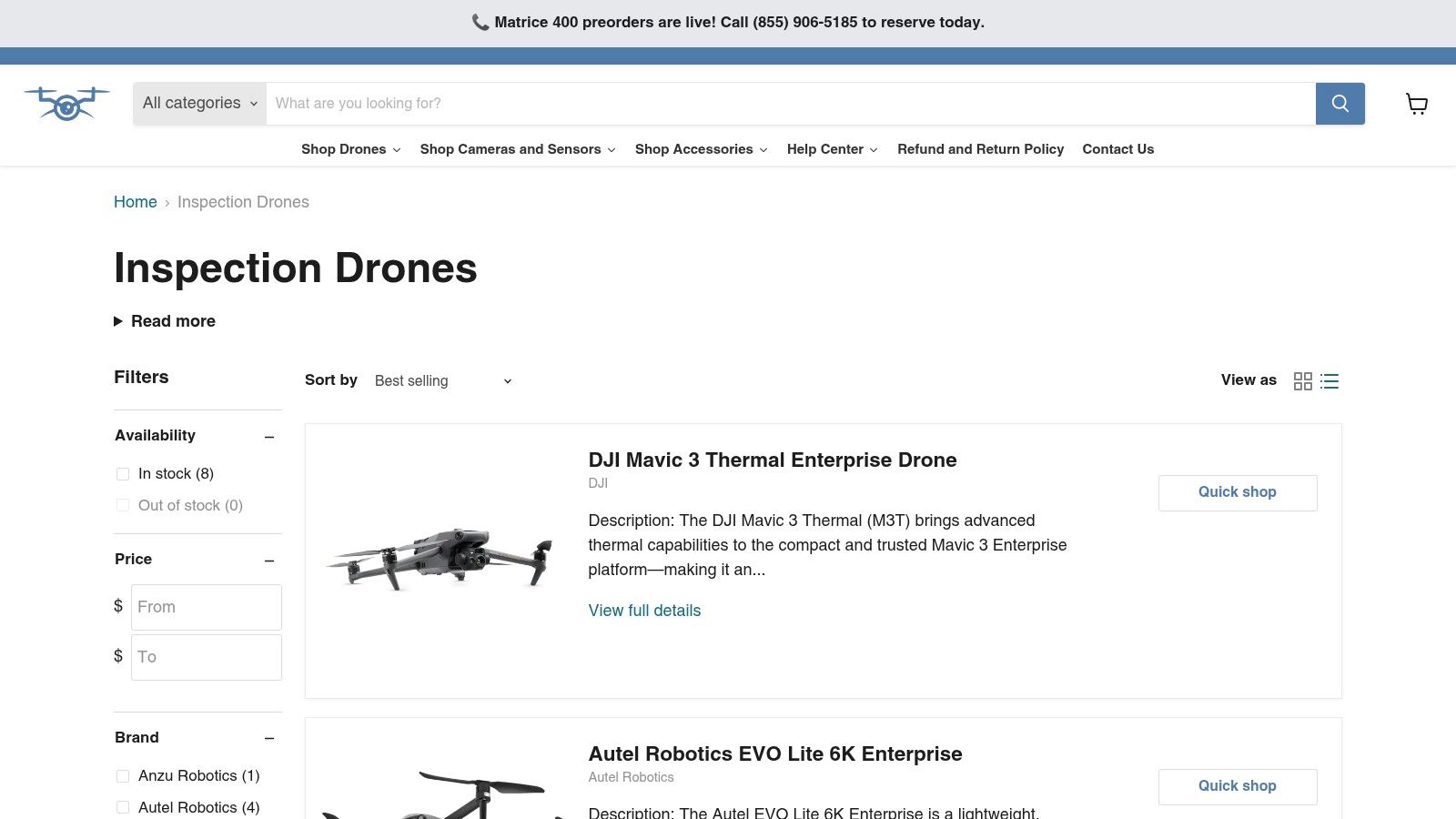Open the All categories dropdown
Viewport: 1456px width, 819px height.
pos(200,104)
